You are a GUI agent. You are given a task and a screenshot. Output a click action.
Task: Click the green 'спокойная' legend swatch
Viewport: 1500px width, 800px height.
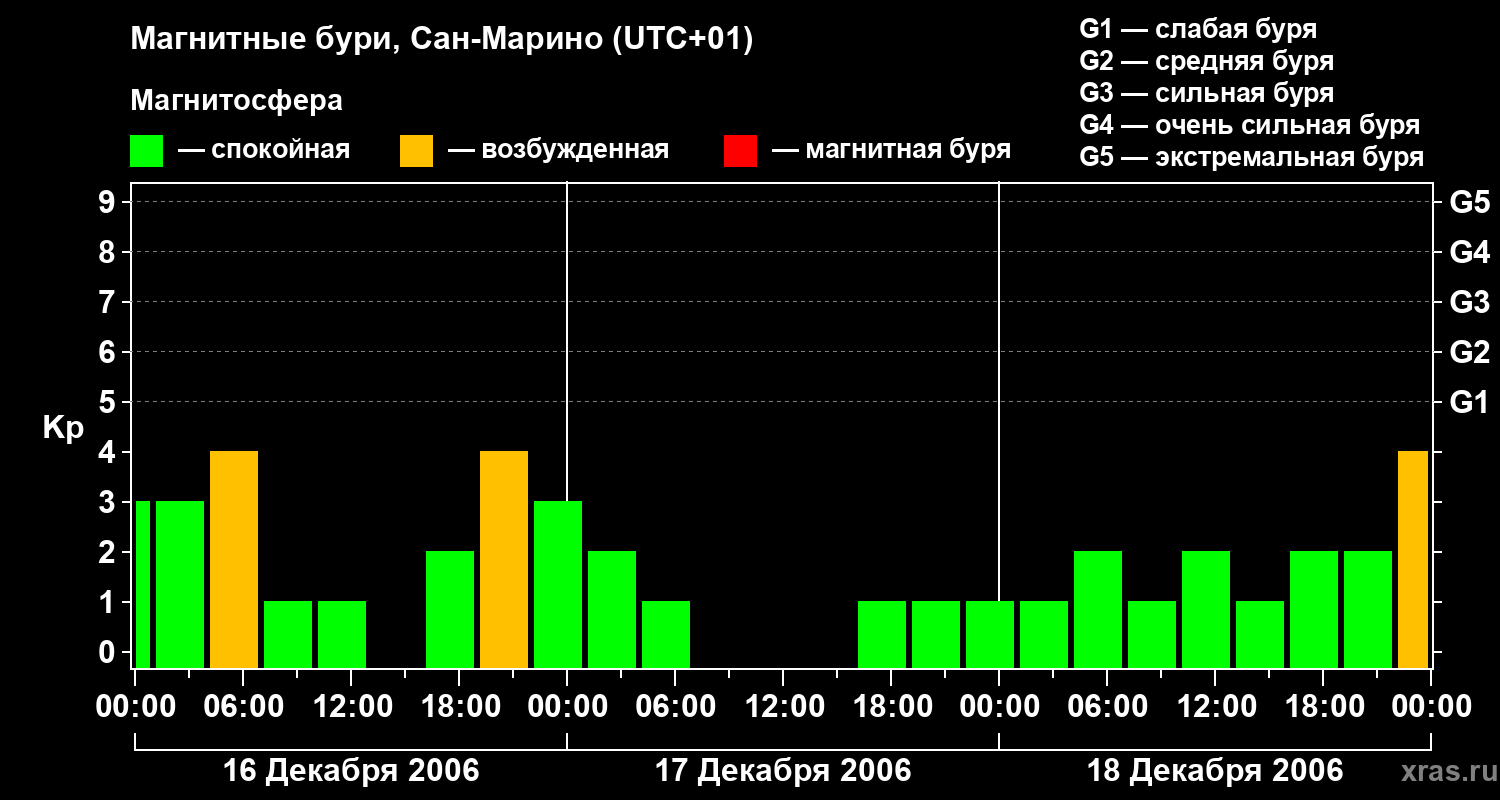[x=147, y=151]
